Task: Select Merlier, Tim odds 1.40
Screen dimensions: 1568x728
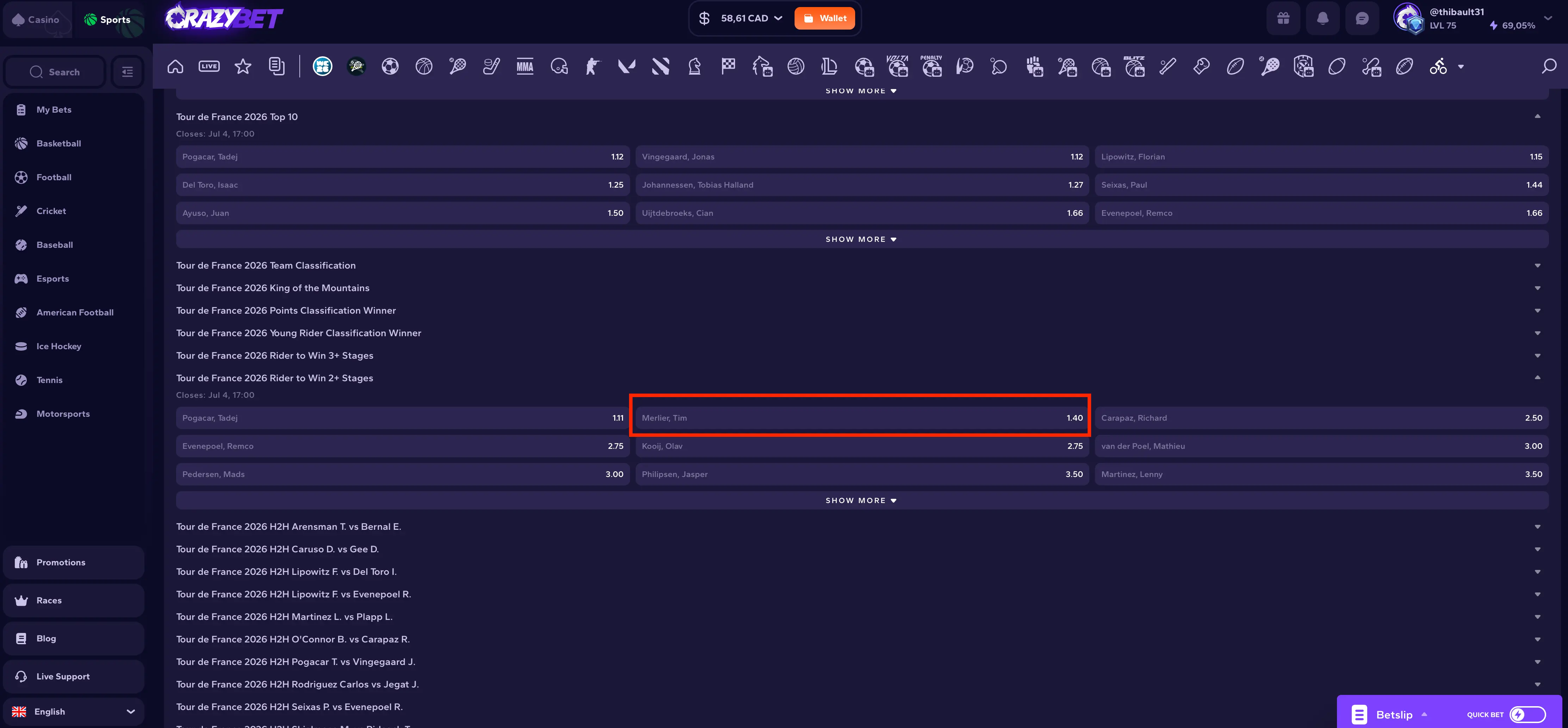Action: click(862, 418)
